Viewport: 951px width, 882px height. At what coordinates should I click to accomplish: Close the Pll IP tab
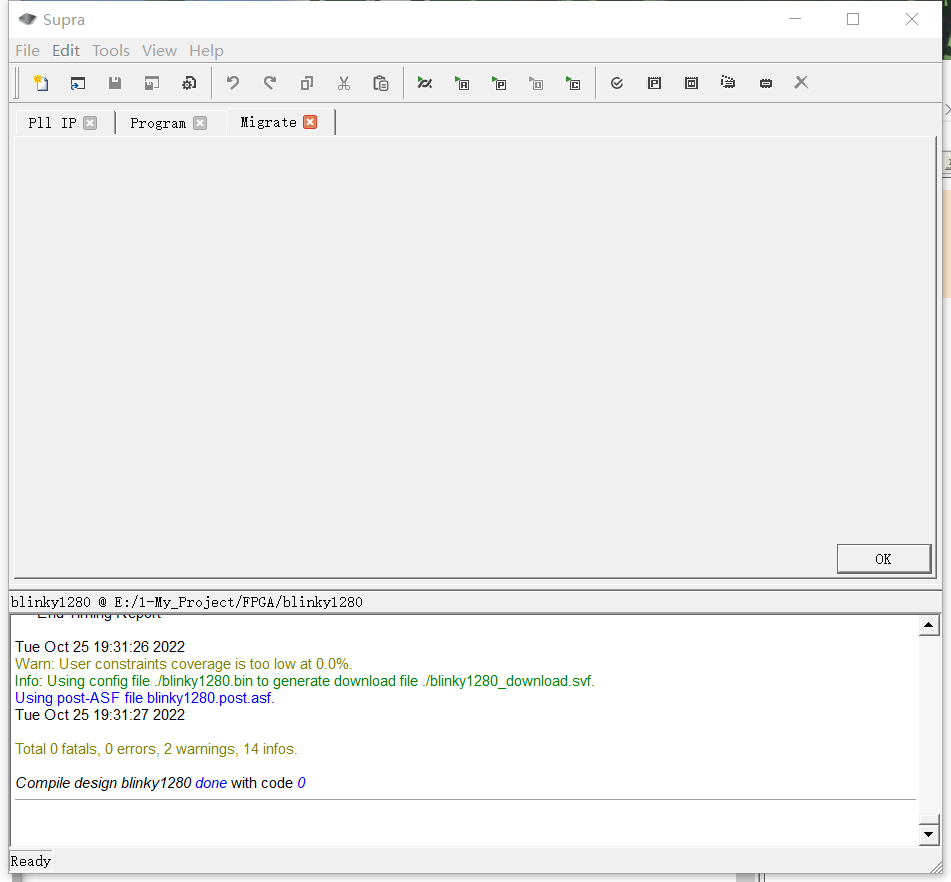[x=90, y=123]
